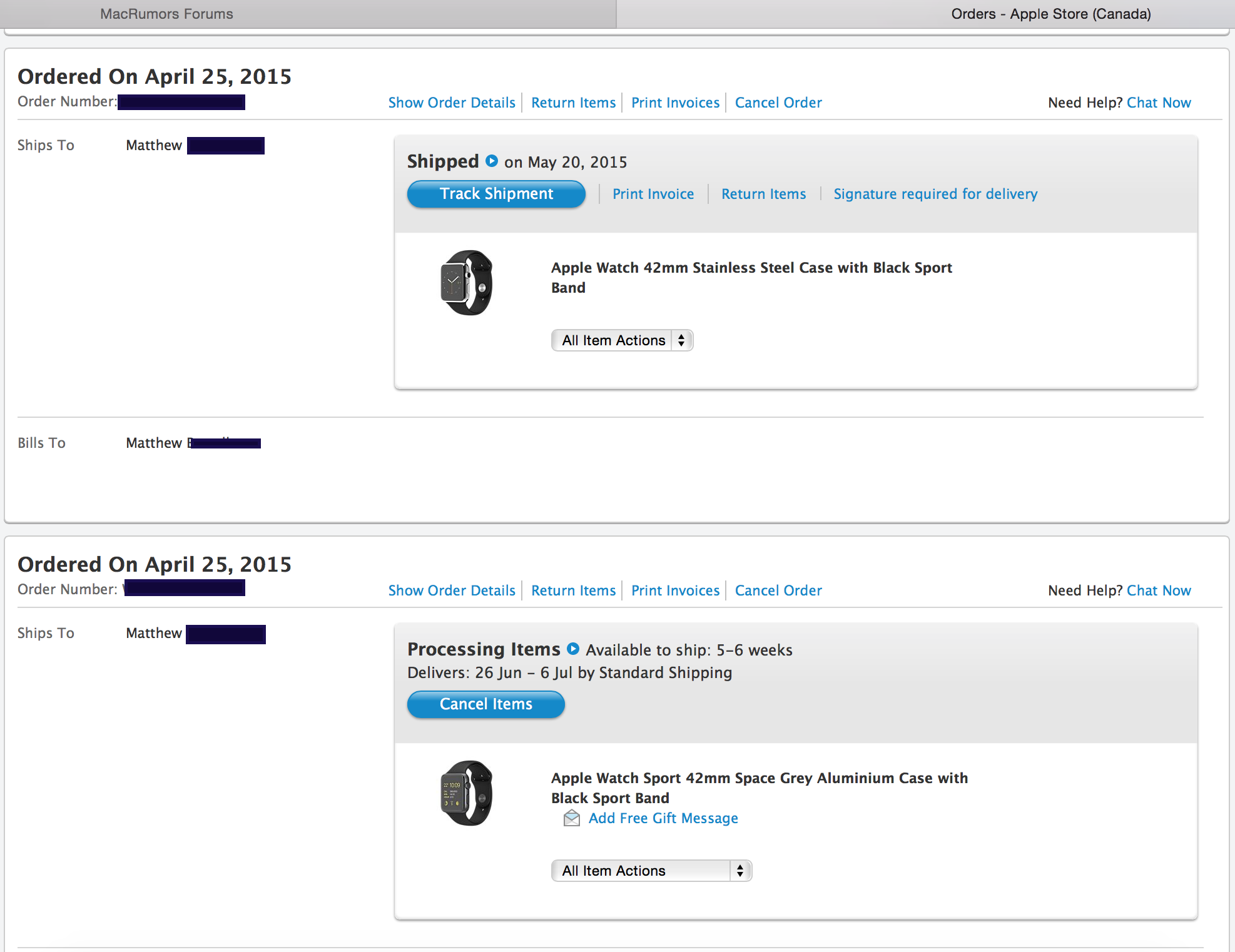1235x952 pixels.
Task: Click Return Items on the second order
Action: click(x=574, y=590)
